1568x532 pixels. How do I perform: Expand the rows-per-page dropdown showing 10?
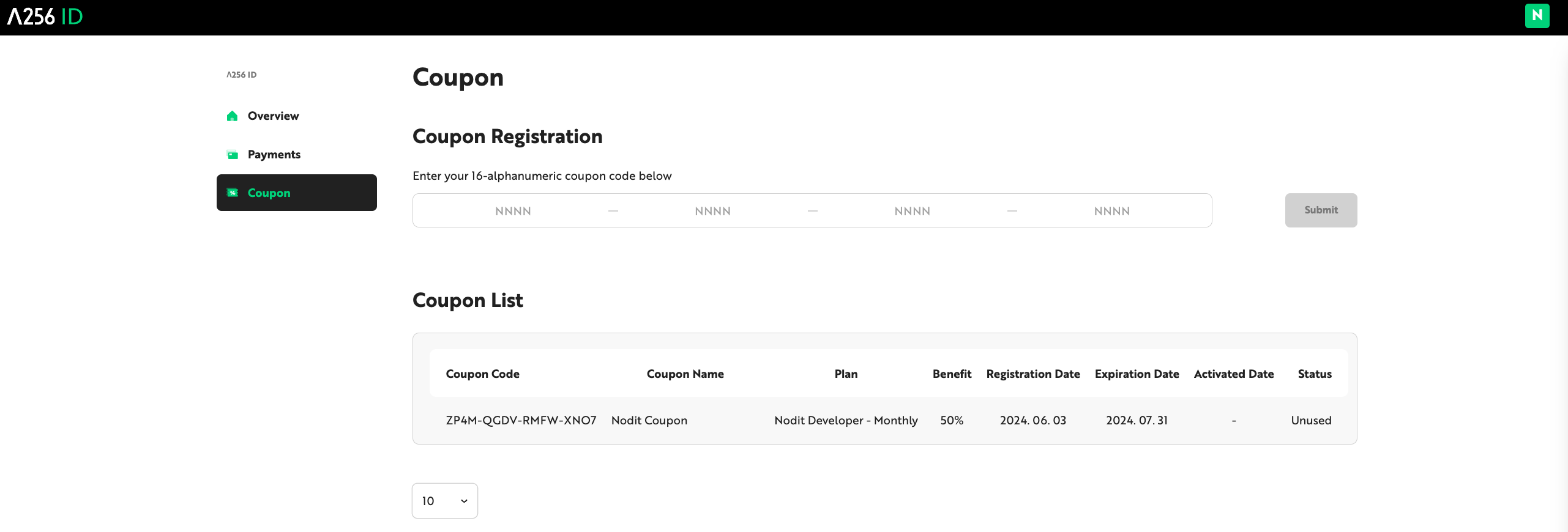coord(444,501)
